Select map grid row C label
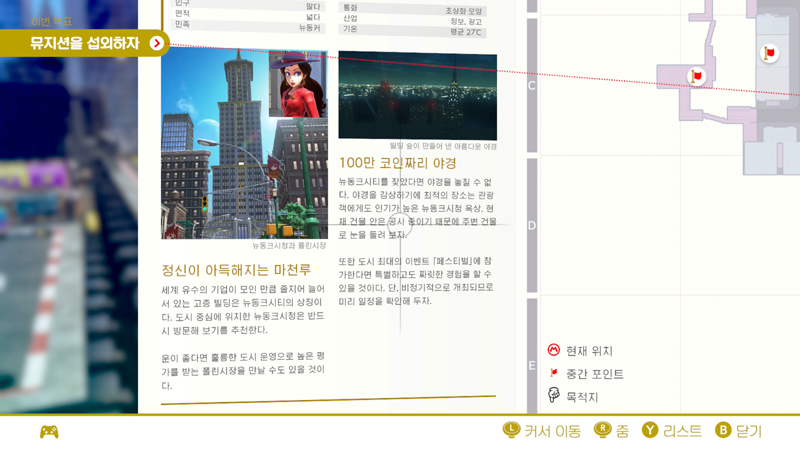Screen dimensions: 800x450 pos(532,85)
